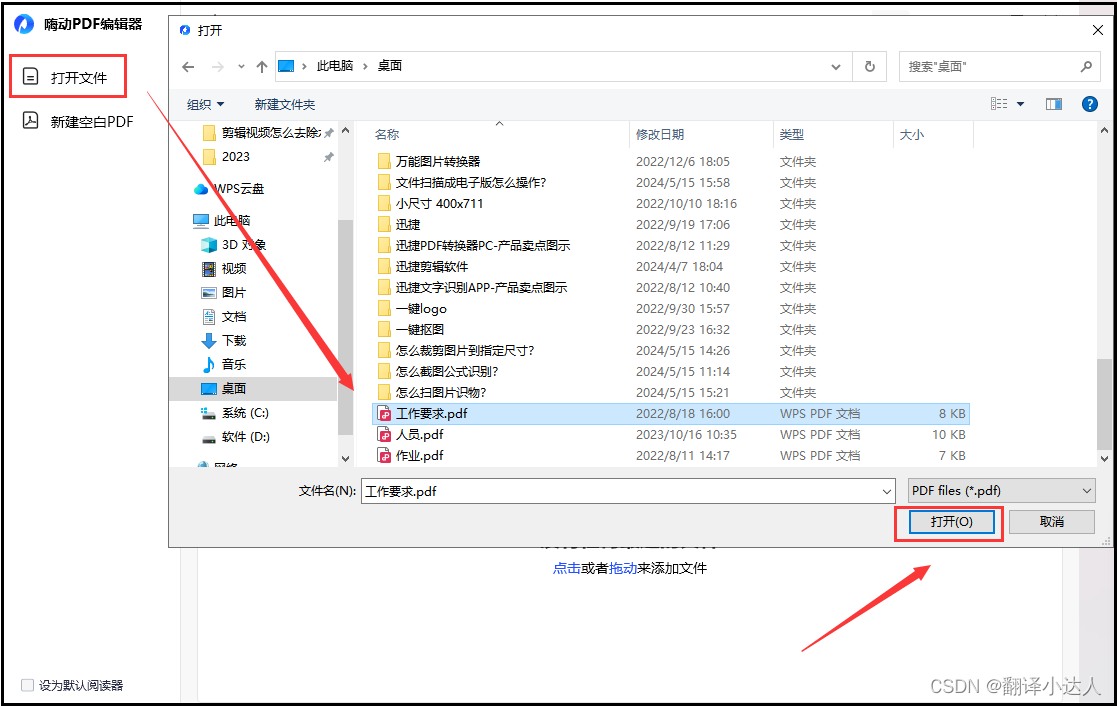The height and width of the screenshot is (706, 1117).
Task: Select 下载 in navigation tree
Action: [x=224, y=341]
